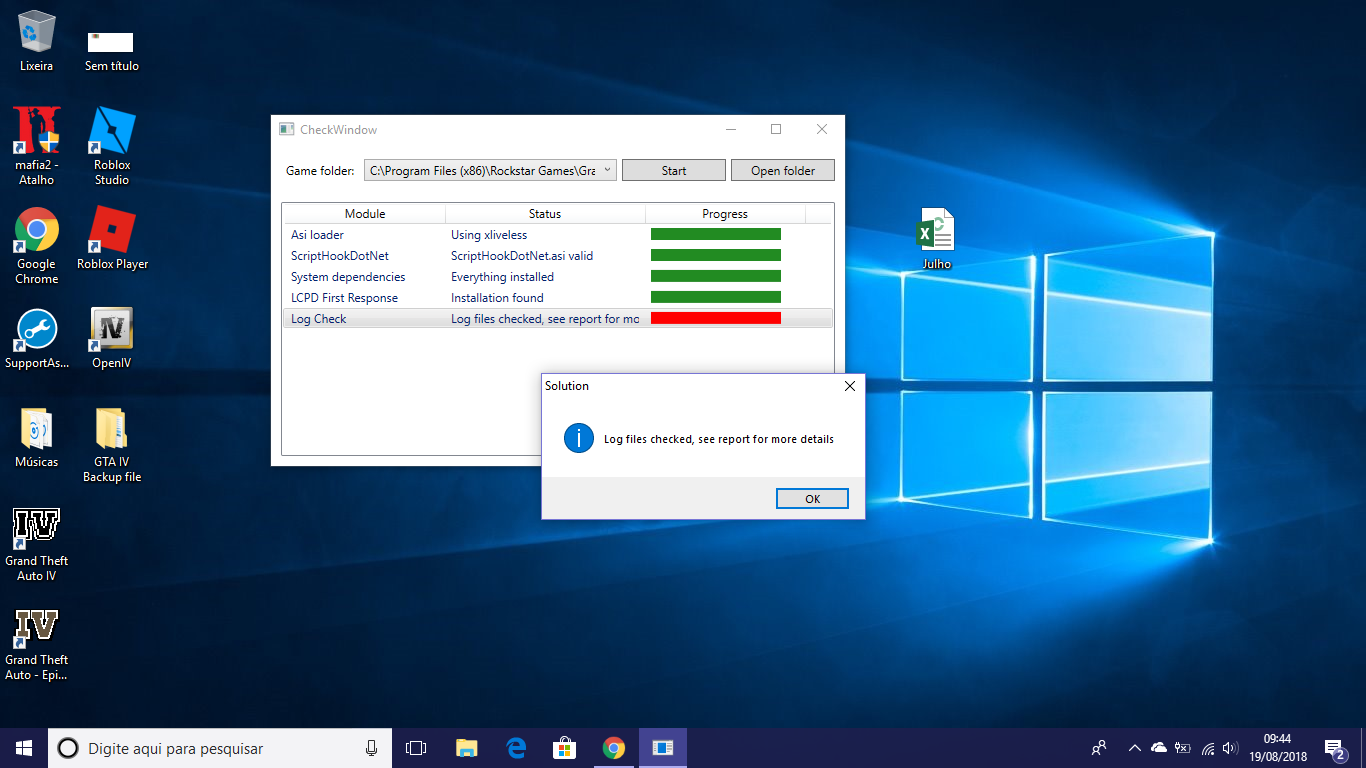Viewport: 1366px width, 768px height.
Task: Click the Module column header
Action: pyautogui.click(x=365, y=214)
